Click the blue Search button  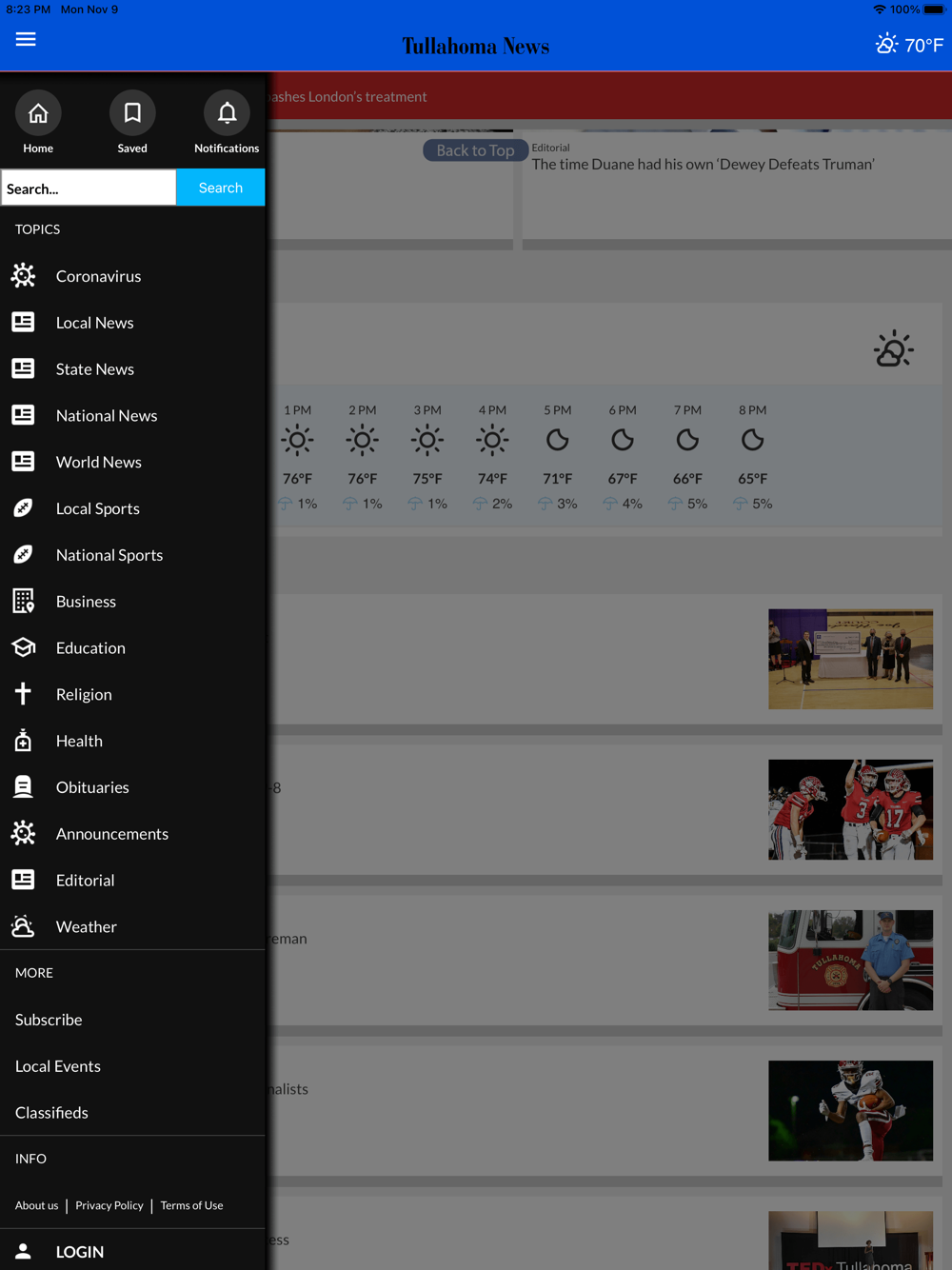220,188
